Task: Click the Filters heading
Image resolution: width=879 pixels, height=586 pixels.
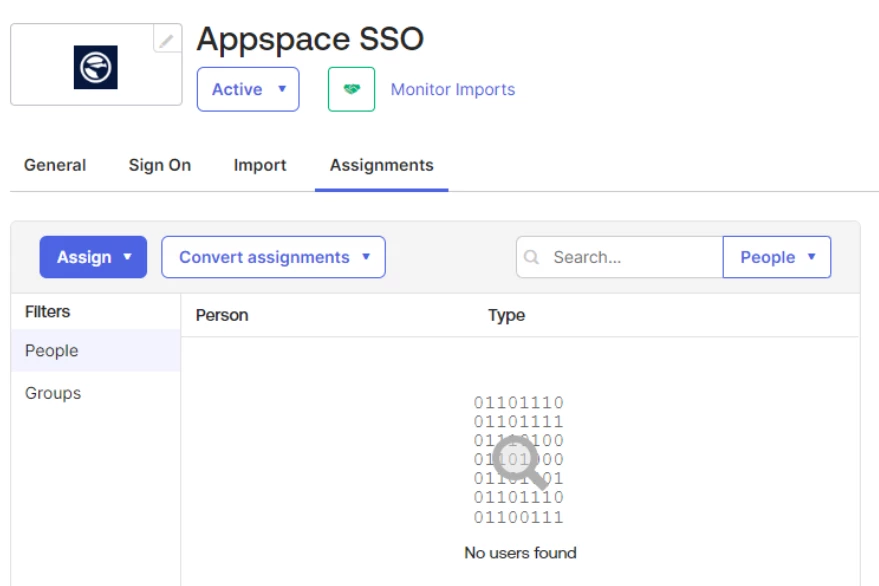Action: 48,312
